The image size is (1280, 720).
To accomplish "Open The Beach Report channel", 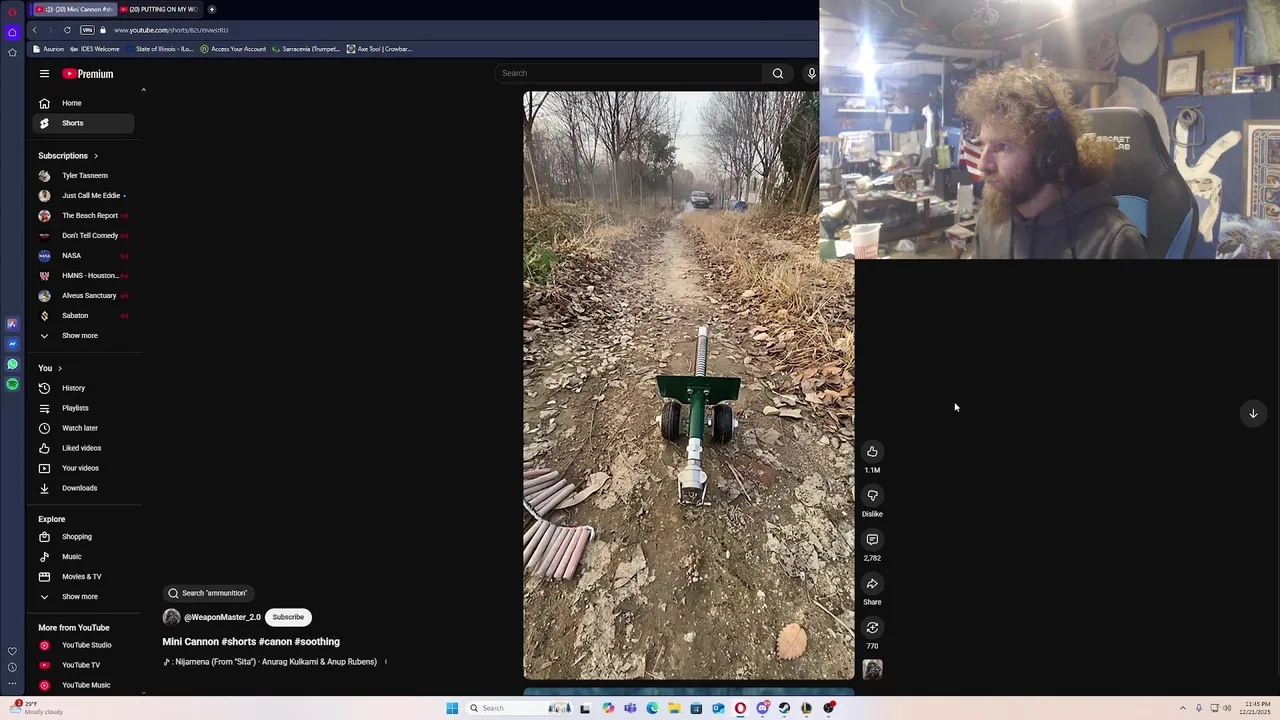I will [84, 216].
